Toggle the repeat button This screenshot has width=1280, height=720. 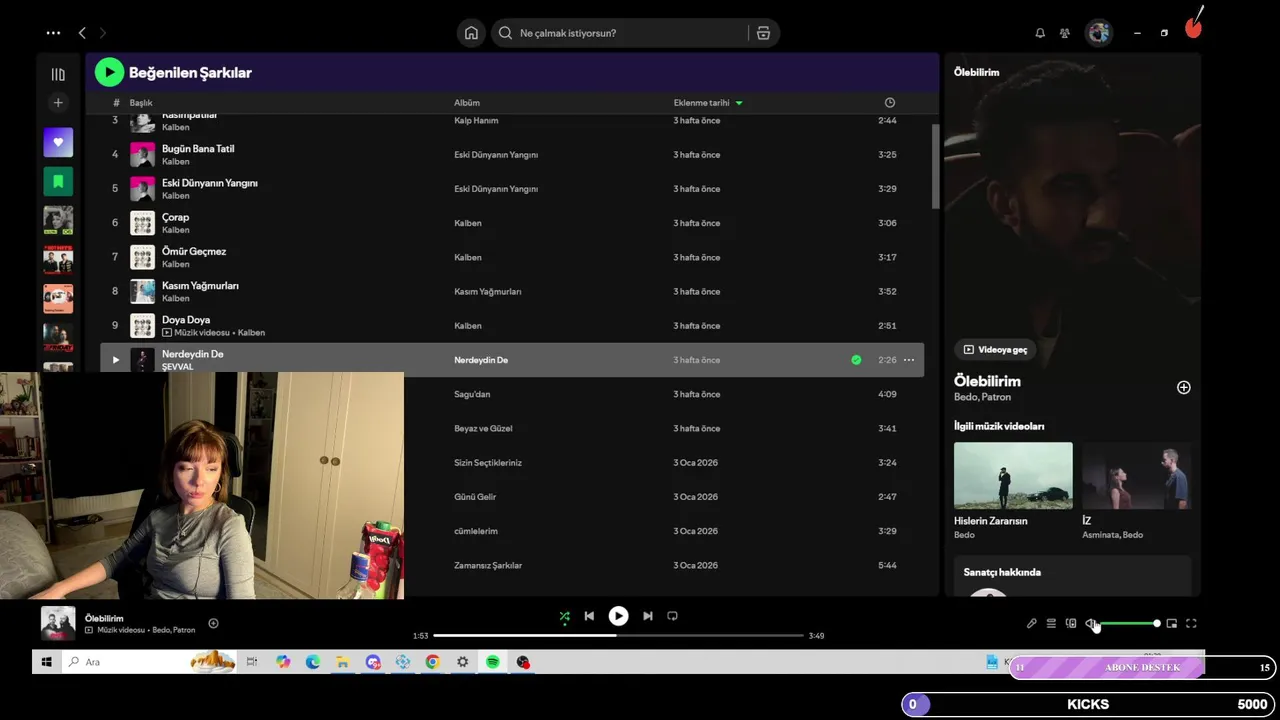point(672,616)
